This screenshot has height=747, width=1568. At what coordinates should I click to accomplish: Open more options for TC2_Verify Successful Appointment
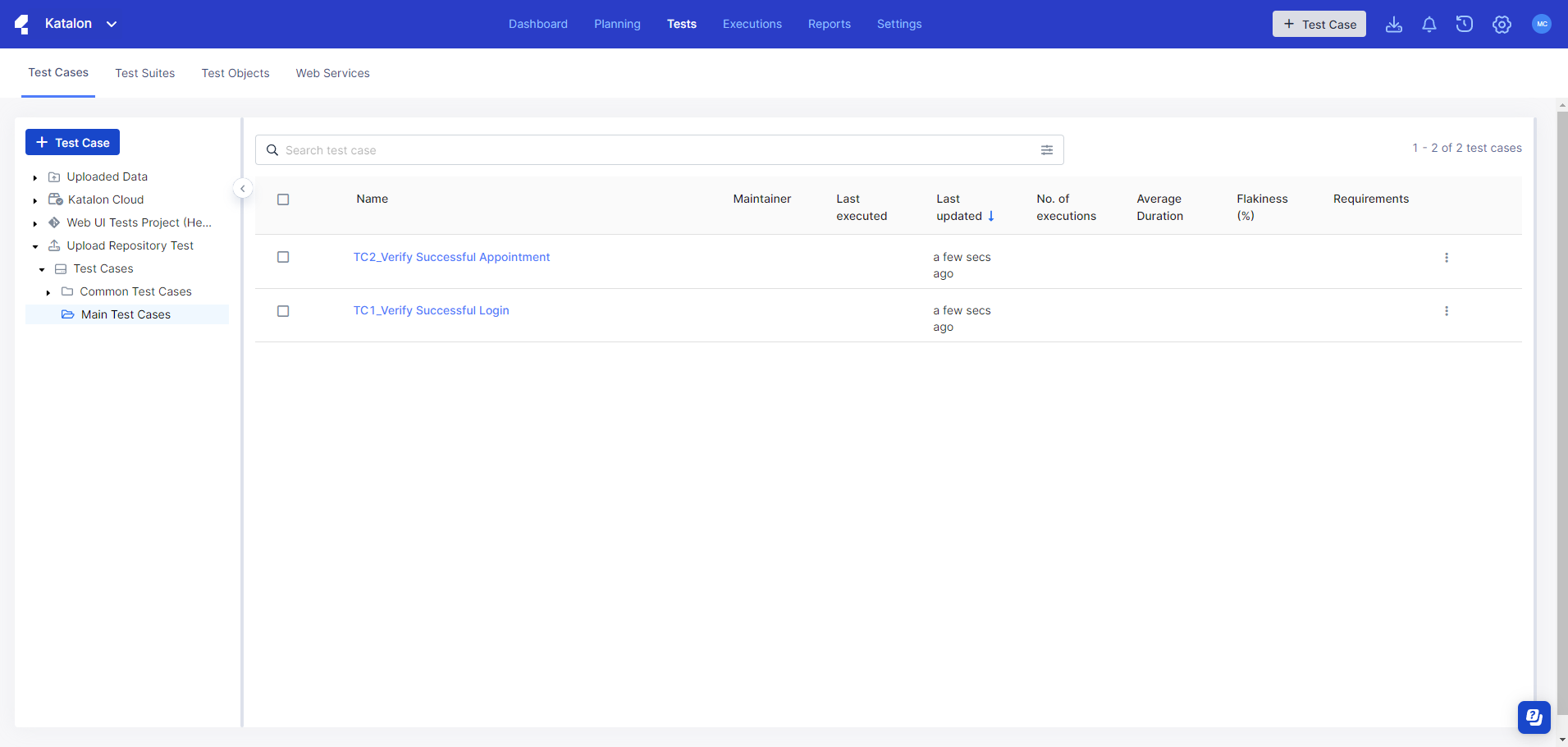pyautogui.click(x=1446, y=258)
